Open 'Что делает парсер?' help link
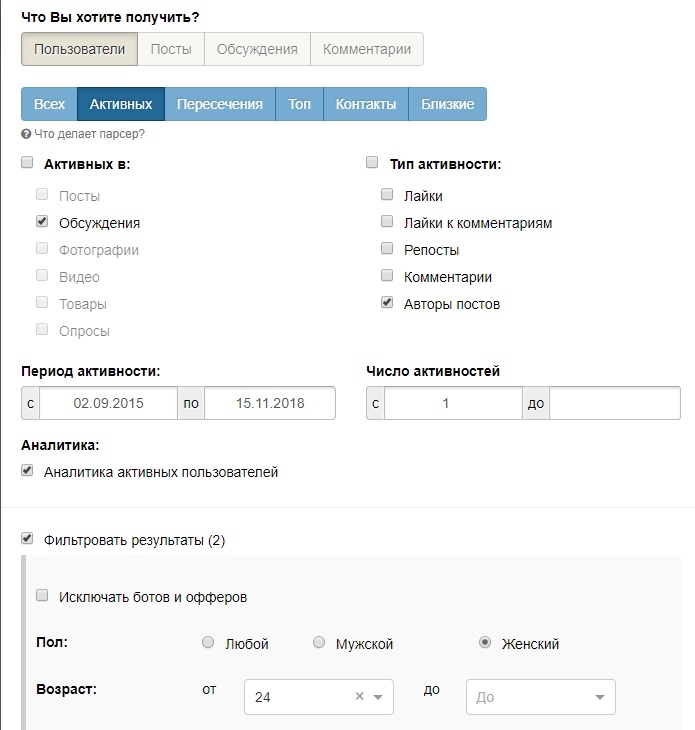 (x=89, y=134)
